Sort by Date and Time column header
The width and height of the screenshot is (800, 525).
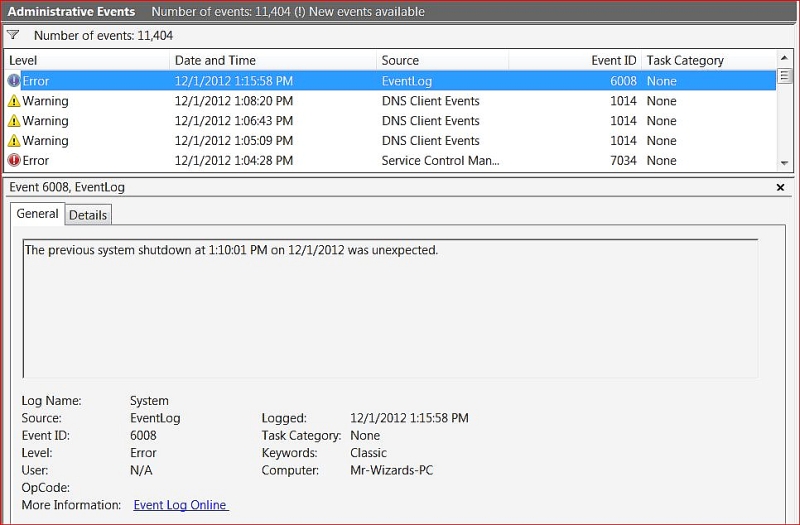click(x=273, y=60)
